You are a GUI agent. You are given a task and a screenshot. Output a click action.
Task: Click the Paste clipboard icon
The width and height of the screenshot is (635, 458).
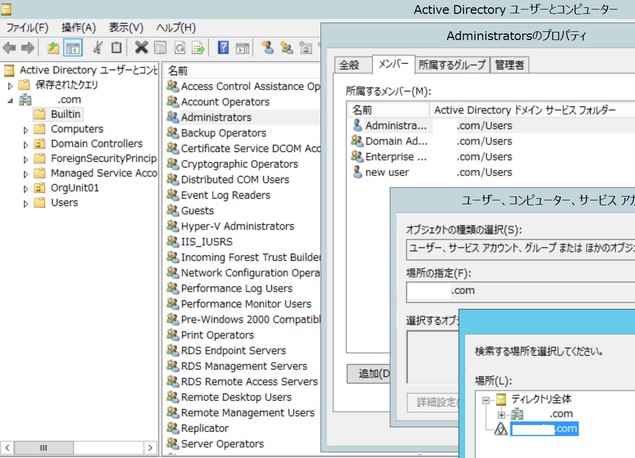pos(116,48)
